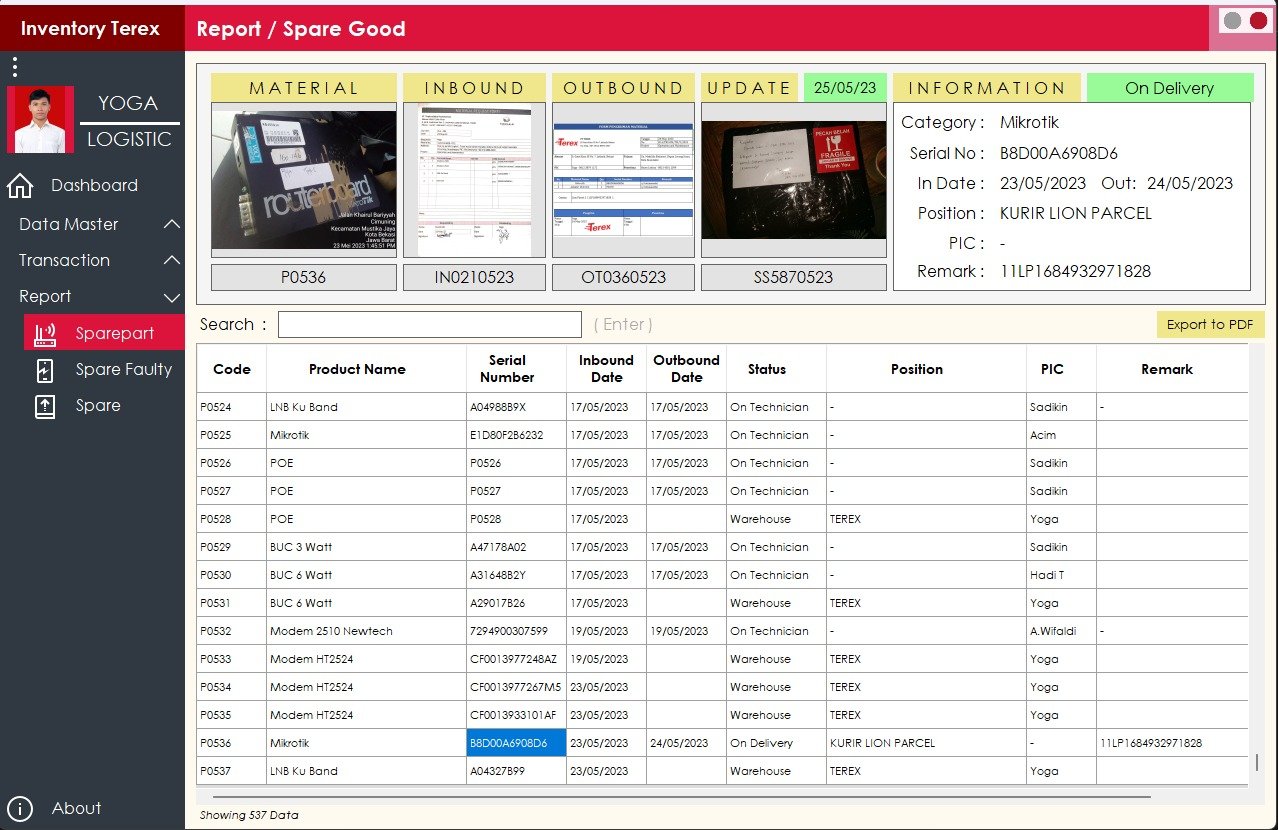This screenshot has width=1278, height=830.
Task: Open the Dashboard page
Action: pos(94,185)
